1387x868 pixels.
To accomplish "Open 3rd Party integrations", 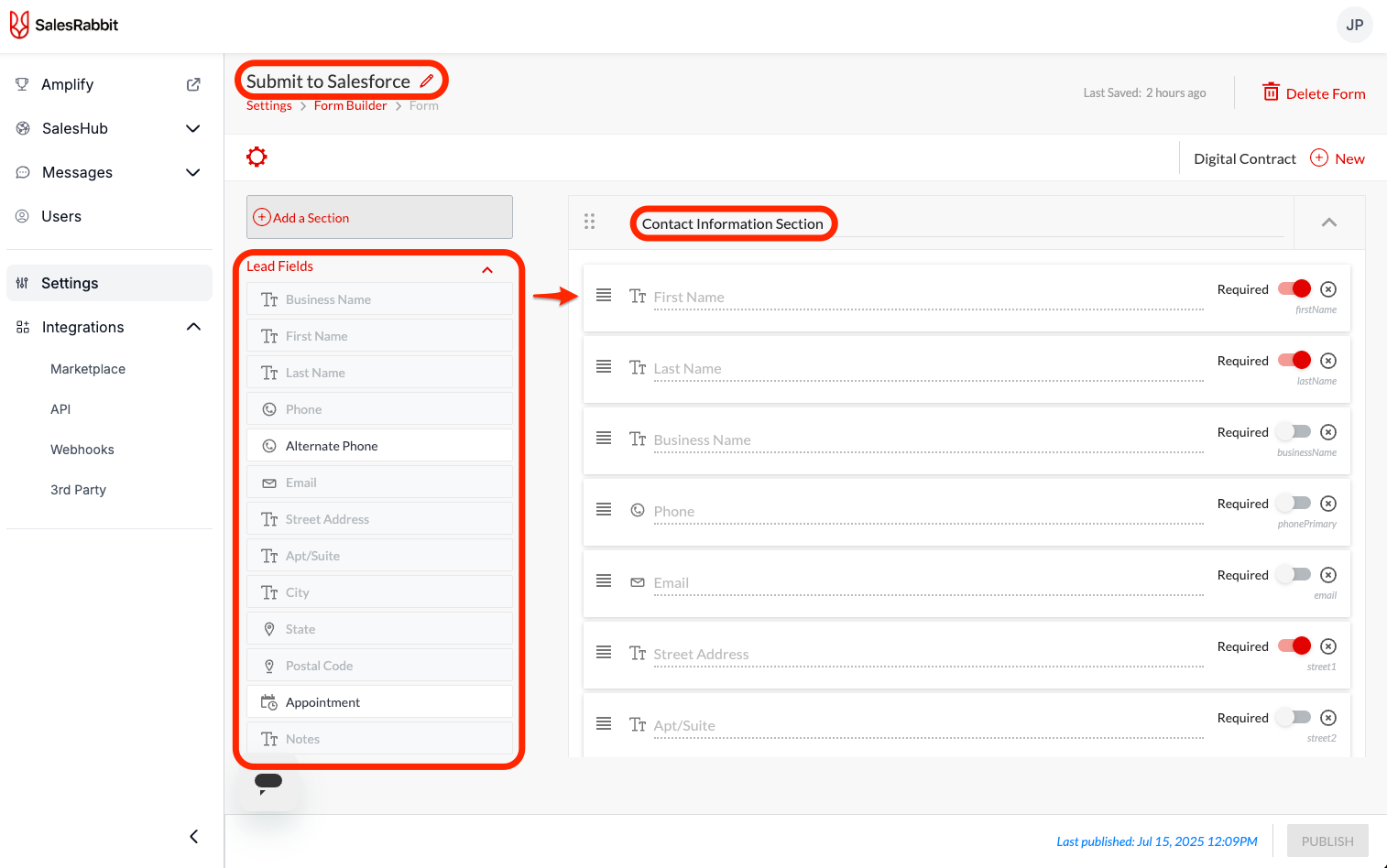I will tap(79, 490).
